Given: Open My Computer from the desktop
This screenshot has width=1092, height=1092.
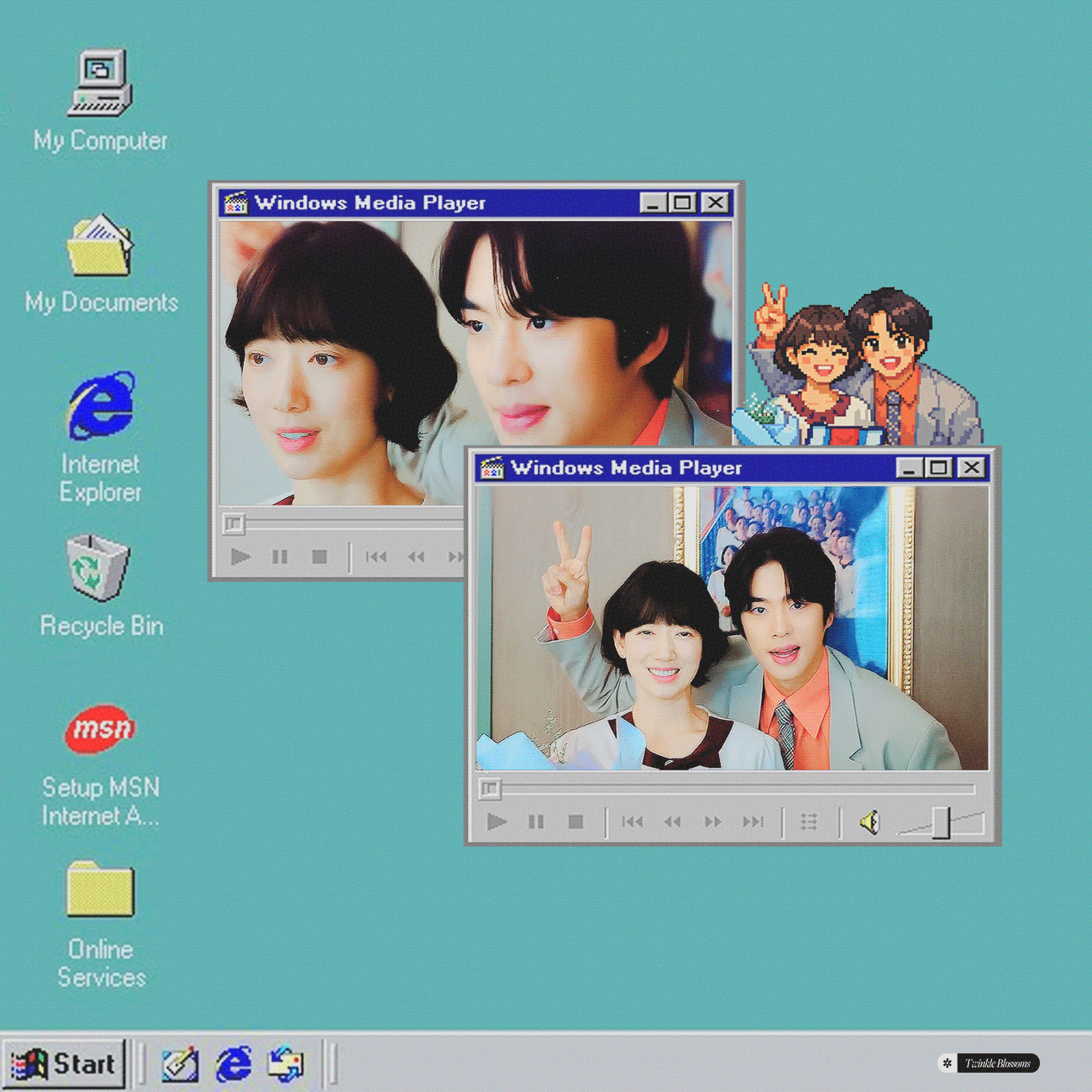Looking at the screenshot, I should 100,84.
